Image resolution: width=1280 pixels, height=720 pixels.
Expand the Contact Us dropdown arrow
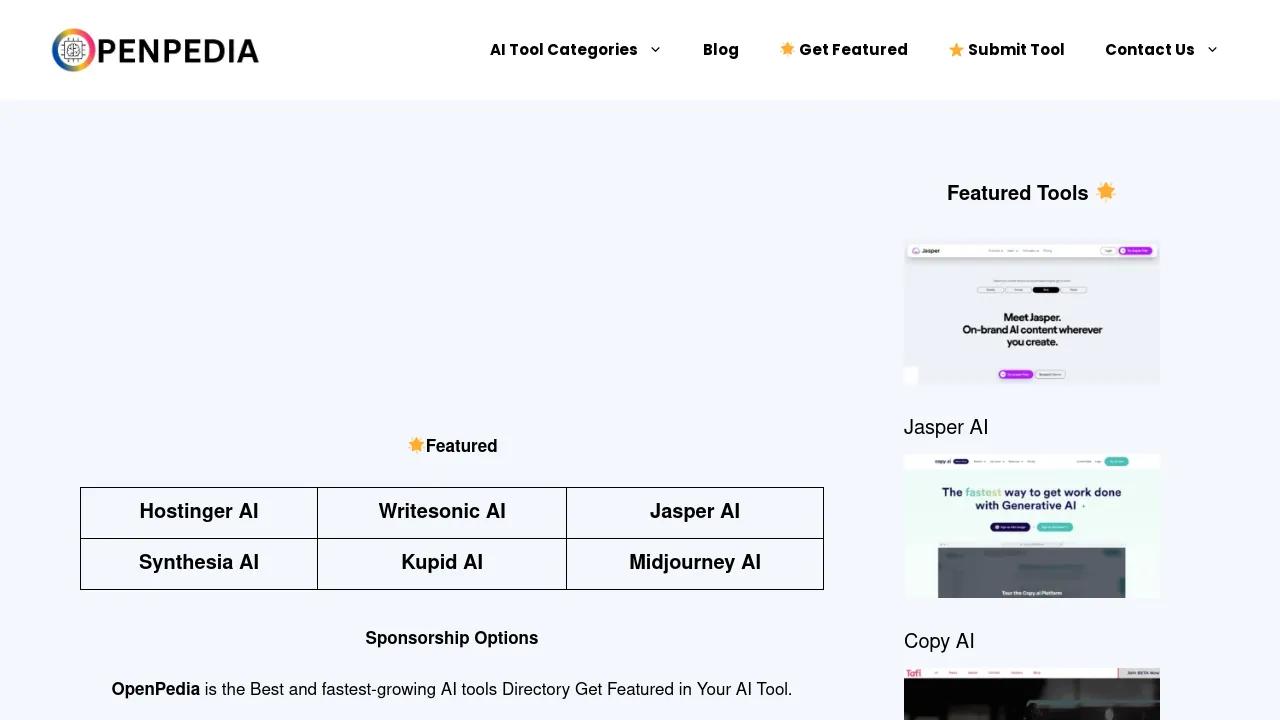1213,50
